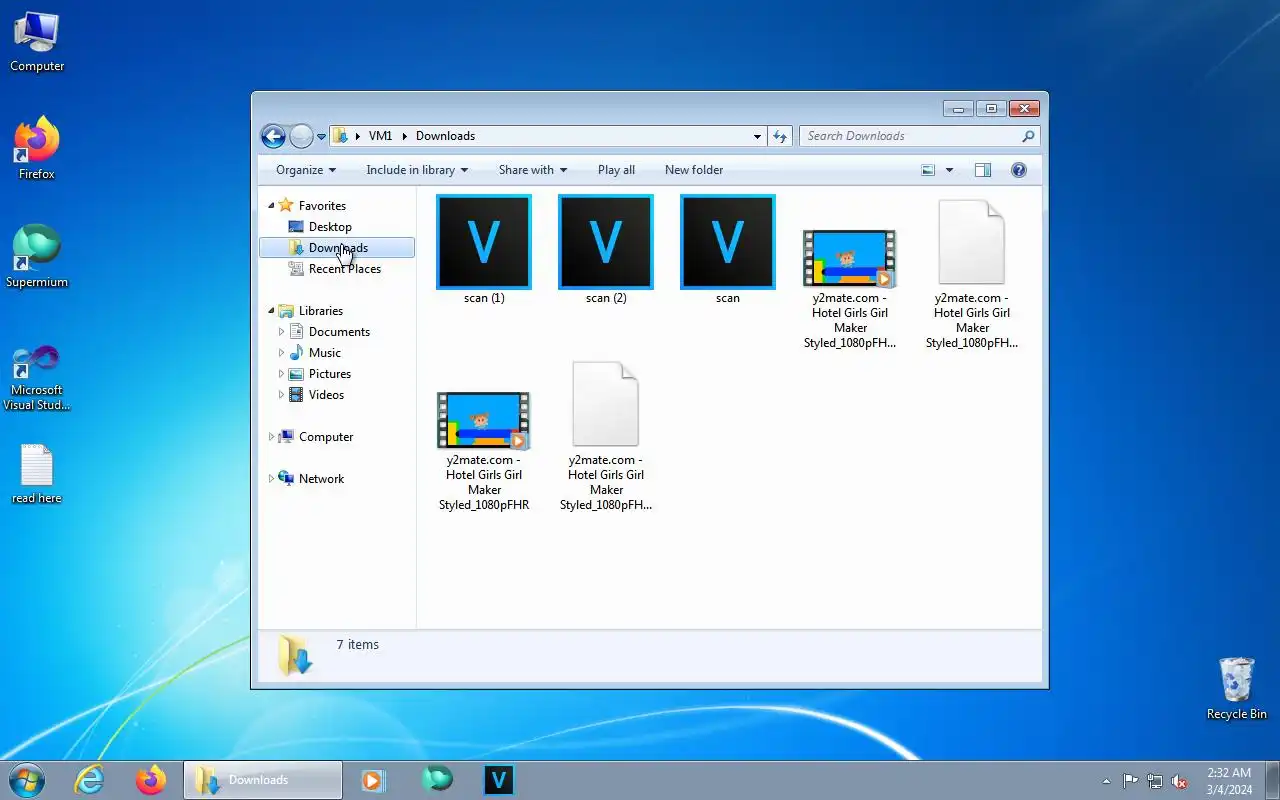Open Vegas Pro from the taskbar

(x=499, y=780)
